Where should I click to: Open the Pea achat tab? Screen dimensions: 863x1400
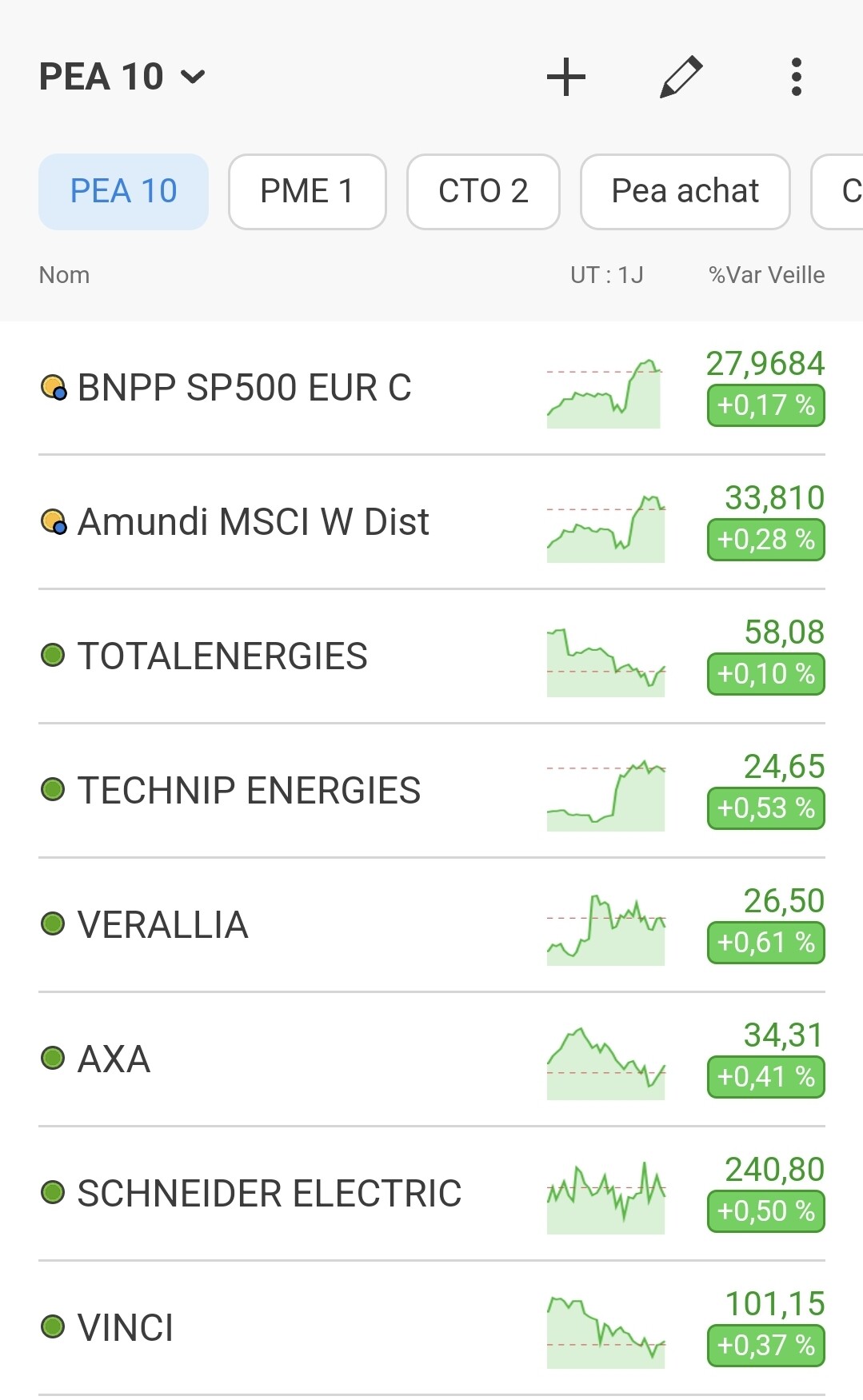[685, 192]
